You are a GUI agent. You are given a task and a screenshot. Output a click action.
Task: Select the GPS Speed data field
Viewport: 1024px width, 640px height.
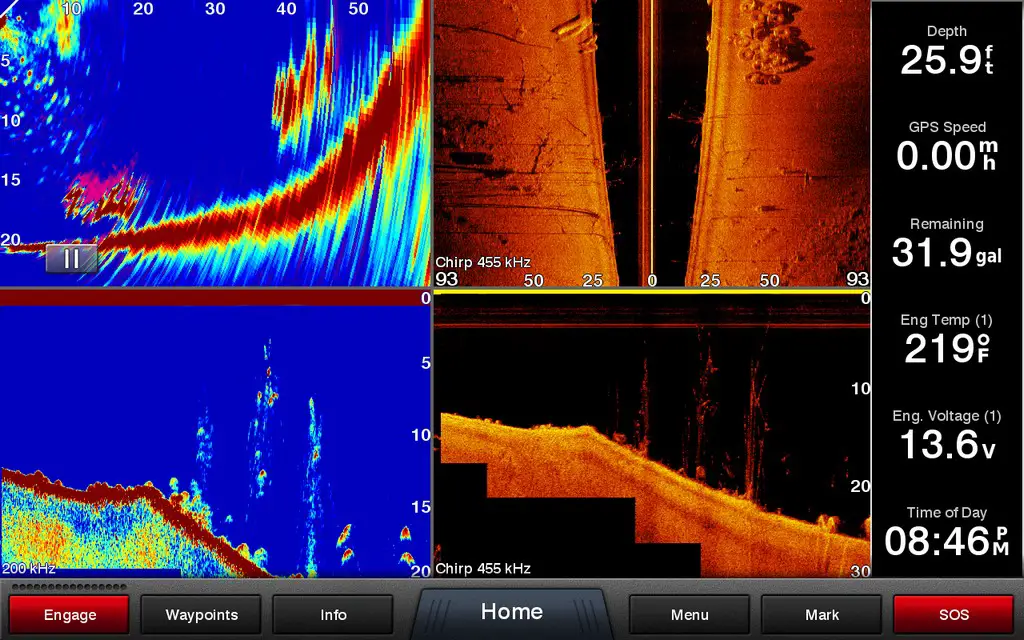[x=946, y=148]
